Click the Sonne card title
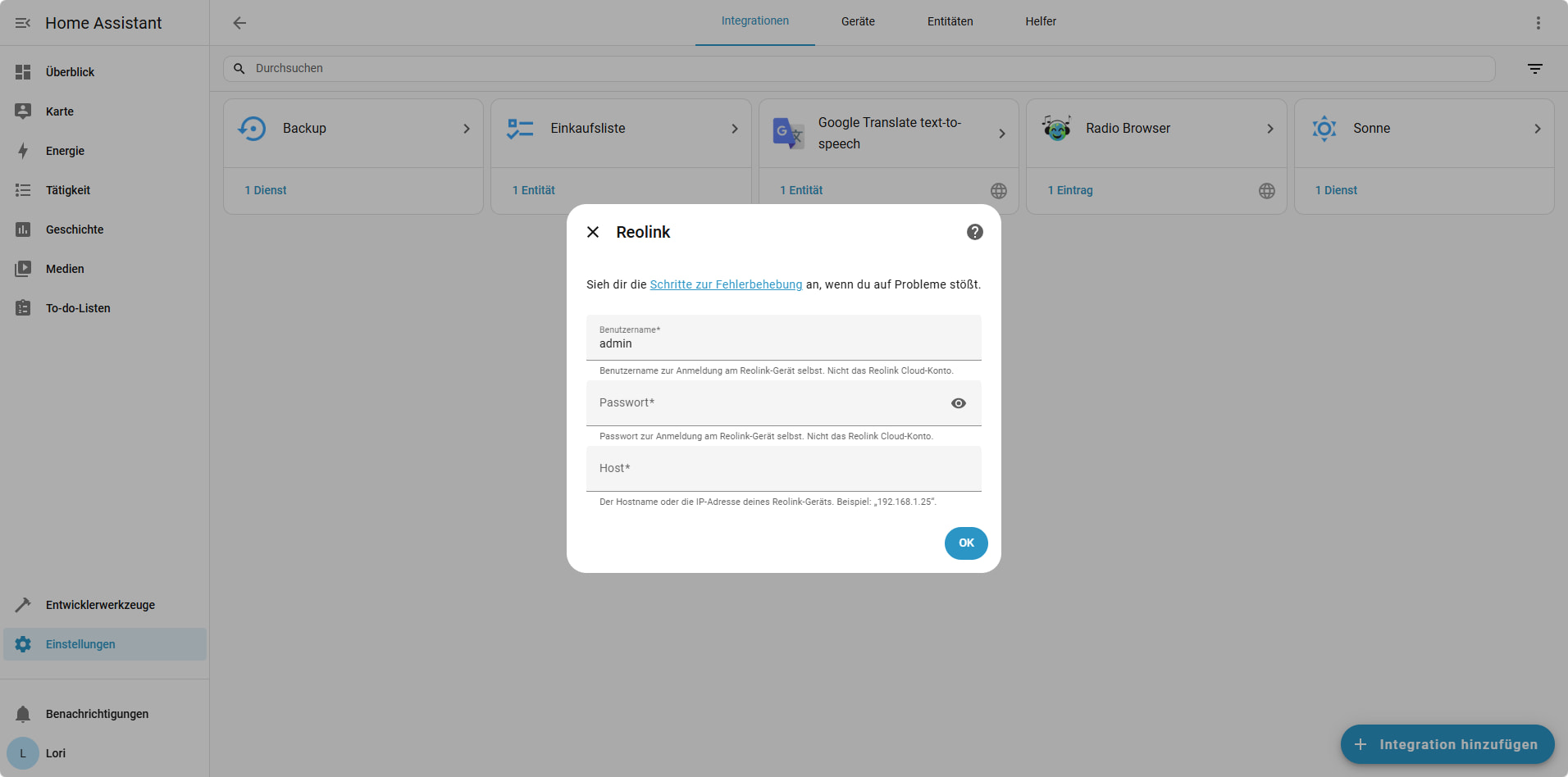The image size is (1568, 777). 1371,129
